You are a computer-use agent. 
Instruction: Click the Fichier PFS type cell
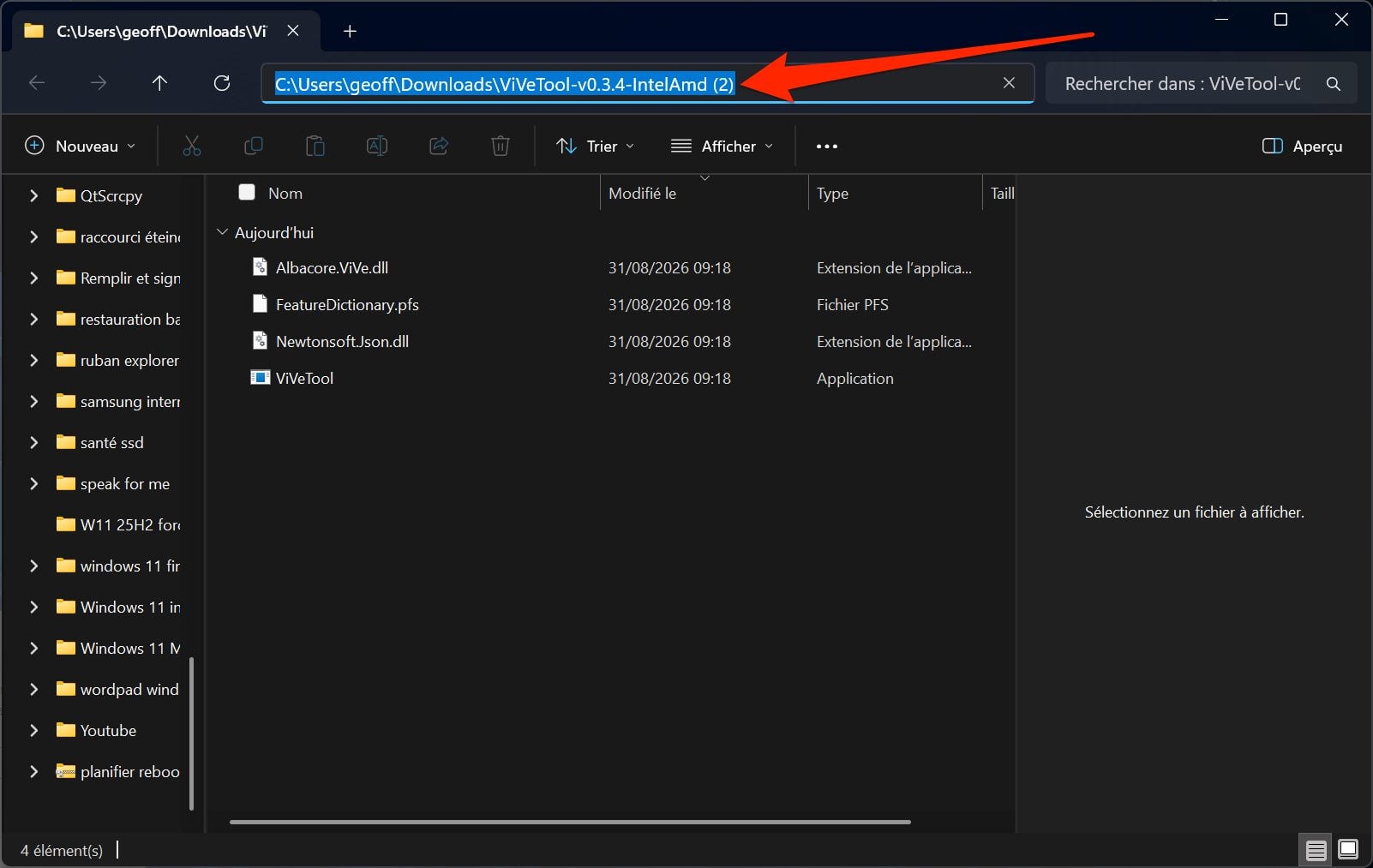(853, 304)
